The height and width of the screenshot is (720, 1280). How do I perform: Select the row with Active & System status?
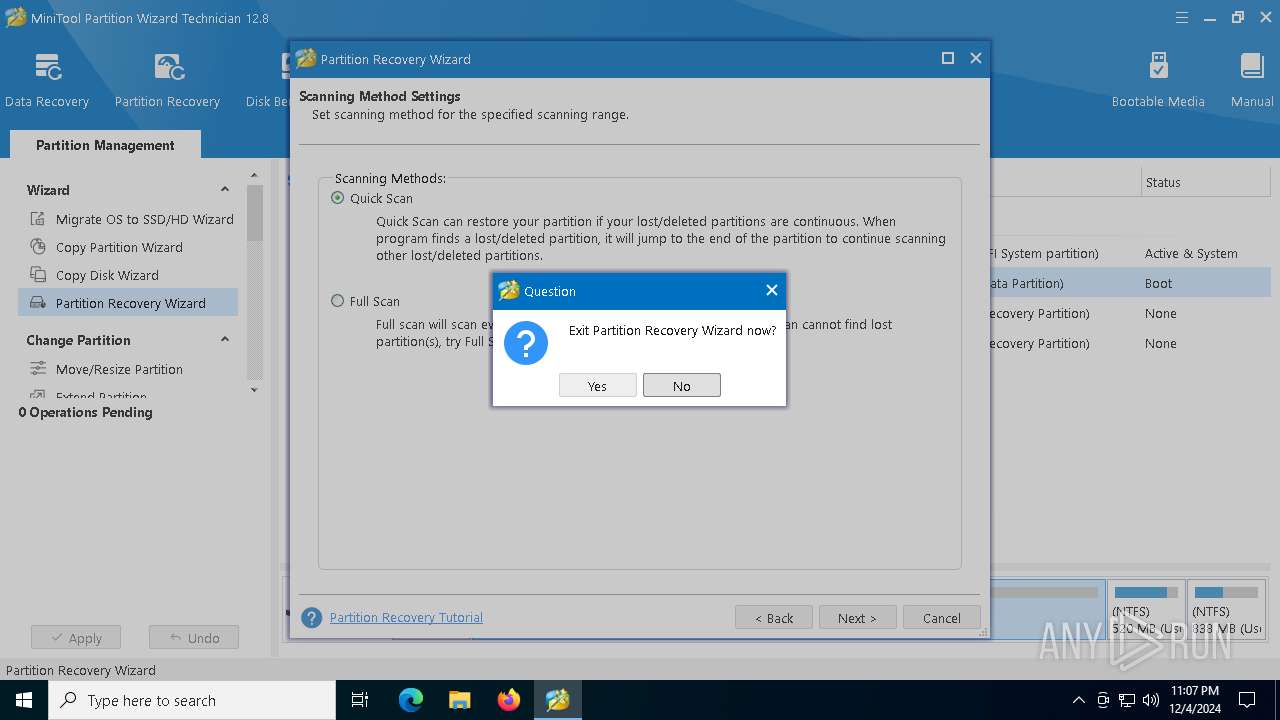(x=1130, y=253)
